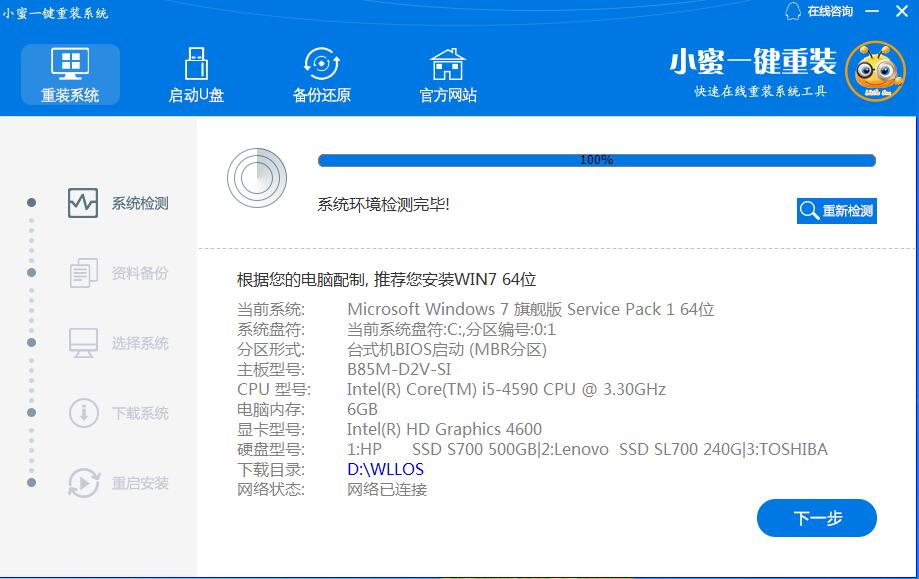Click the 重启安装 step icon

tap(85, 482)
